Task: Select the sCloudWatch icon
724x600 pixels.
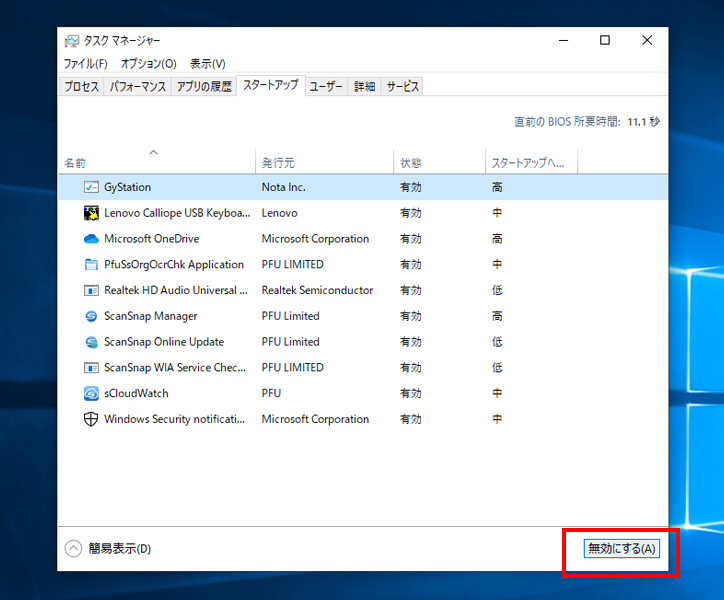Action: pos(91,393)
